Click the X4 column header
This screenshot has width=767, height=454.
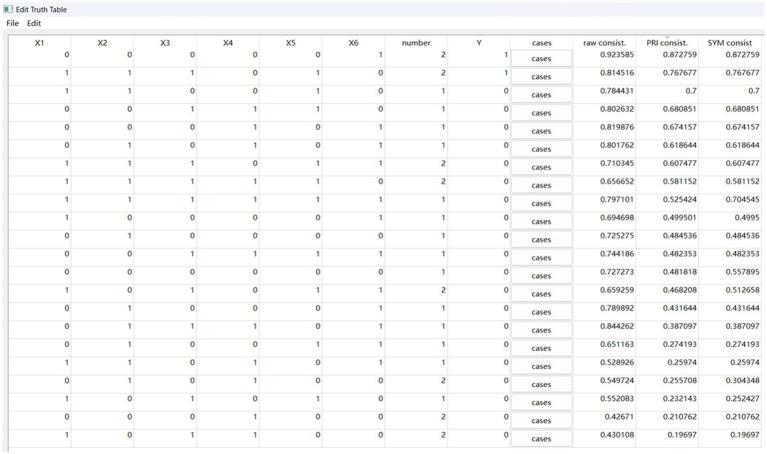(228, 43)
